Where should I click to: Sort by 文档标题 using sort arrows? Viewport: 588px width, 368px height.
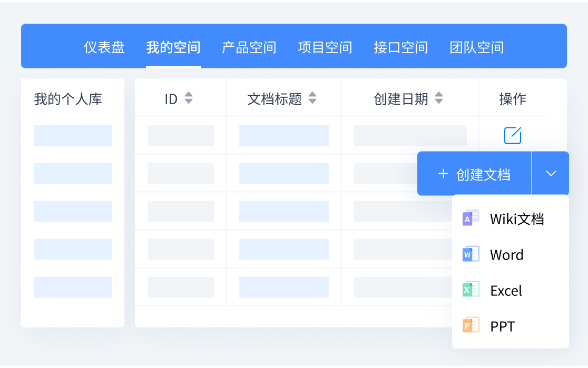point(312,98)
